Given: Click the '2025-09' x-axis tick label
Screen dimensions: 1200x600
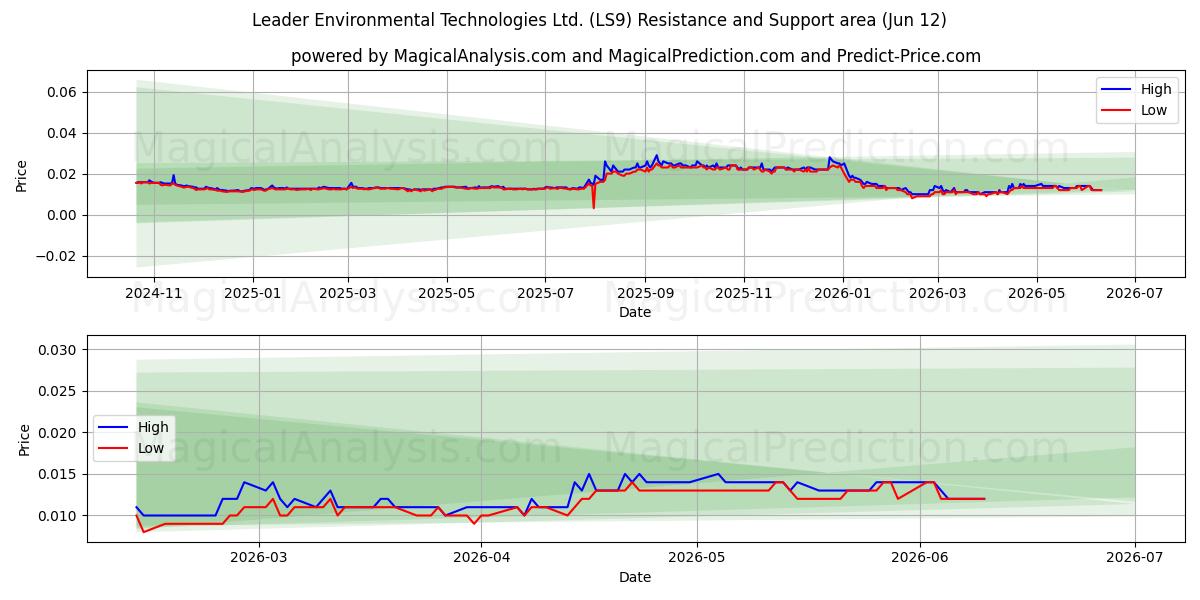Looking at the screenshot, I should 644,294.
